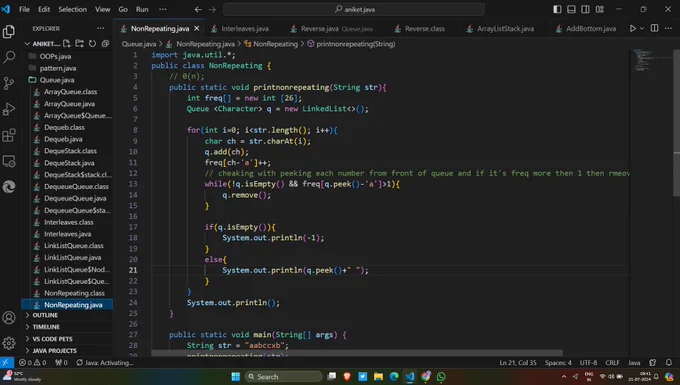Open notifications bell in status bar
680x385 pixels.
click(x=669, y=362)
